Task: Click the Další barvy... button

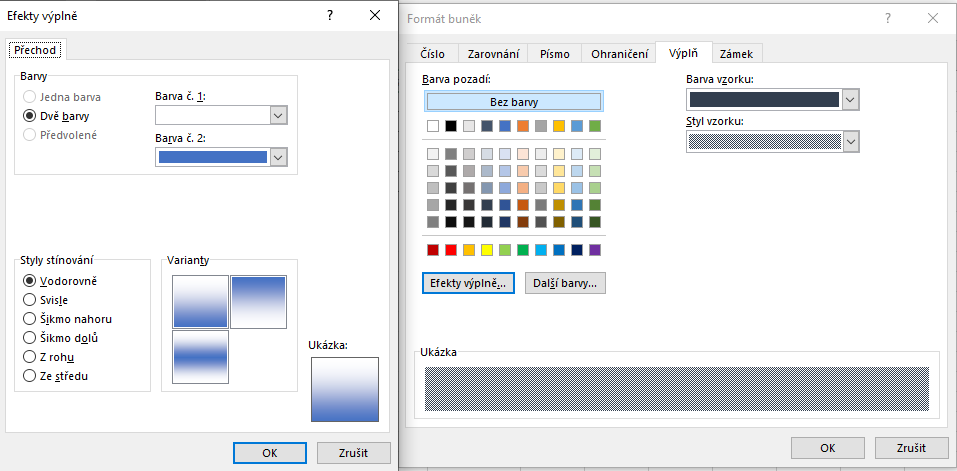Action: click(565, 283)
